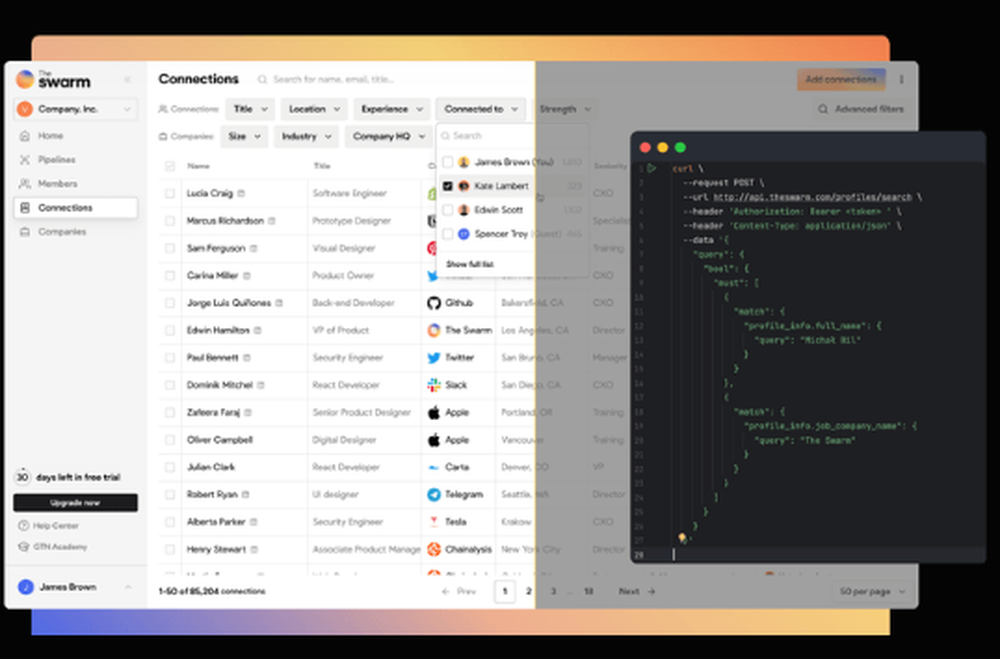Check the James Brown (You) checkbox
1000x659 pixels.
click(448, 162)
